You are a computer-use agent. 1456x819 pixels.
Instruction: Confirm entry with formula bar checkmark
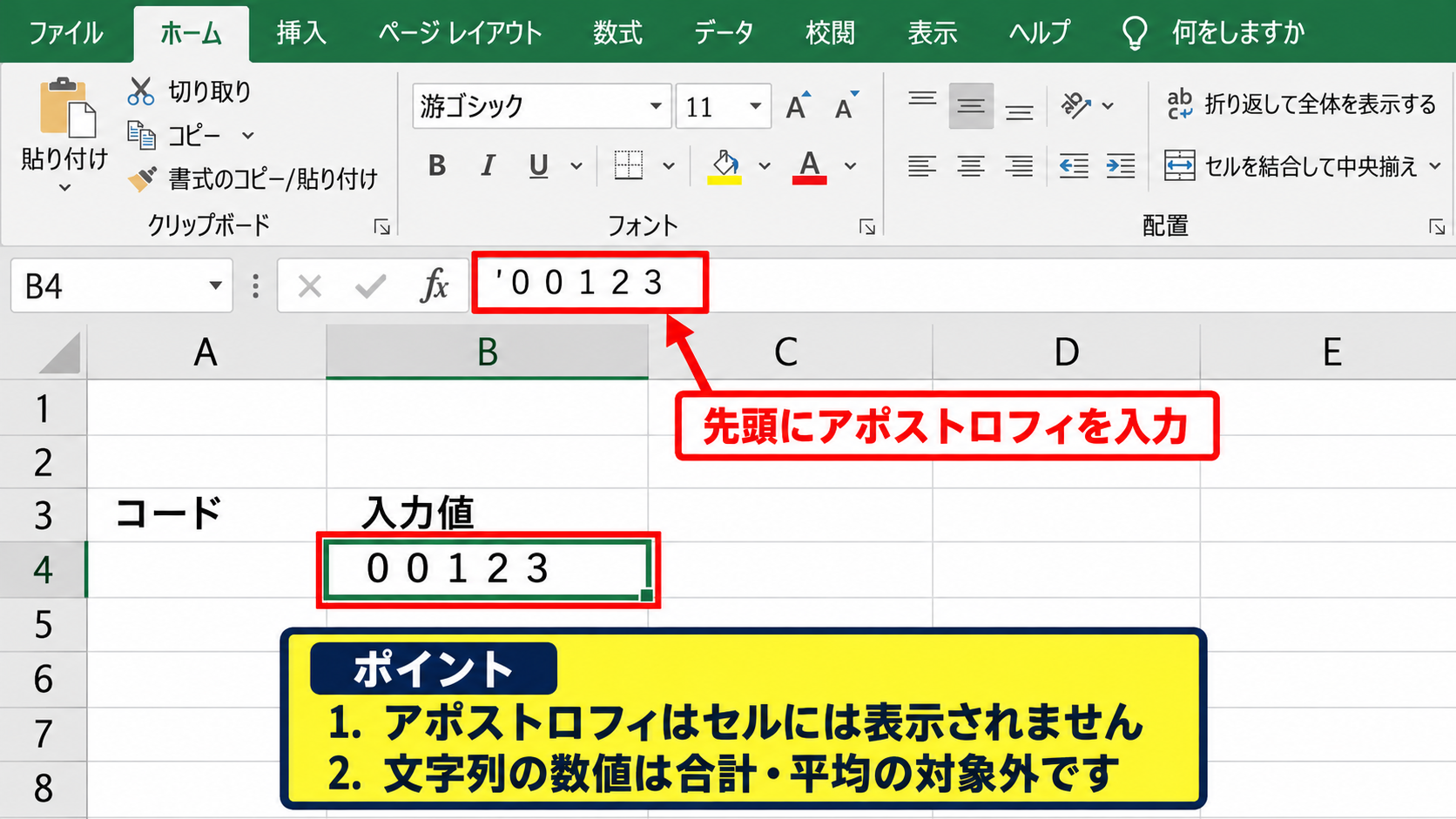(x=370, y=285)
